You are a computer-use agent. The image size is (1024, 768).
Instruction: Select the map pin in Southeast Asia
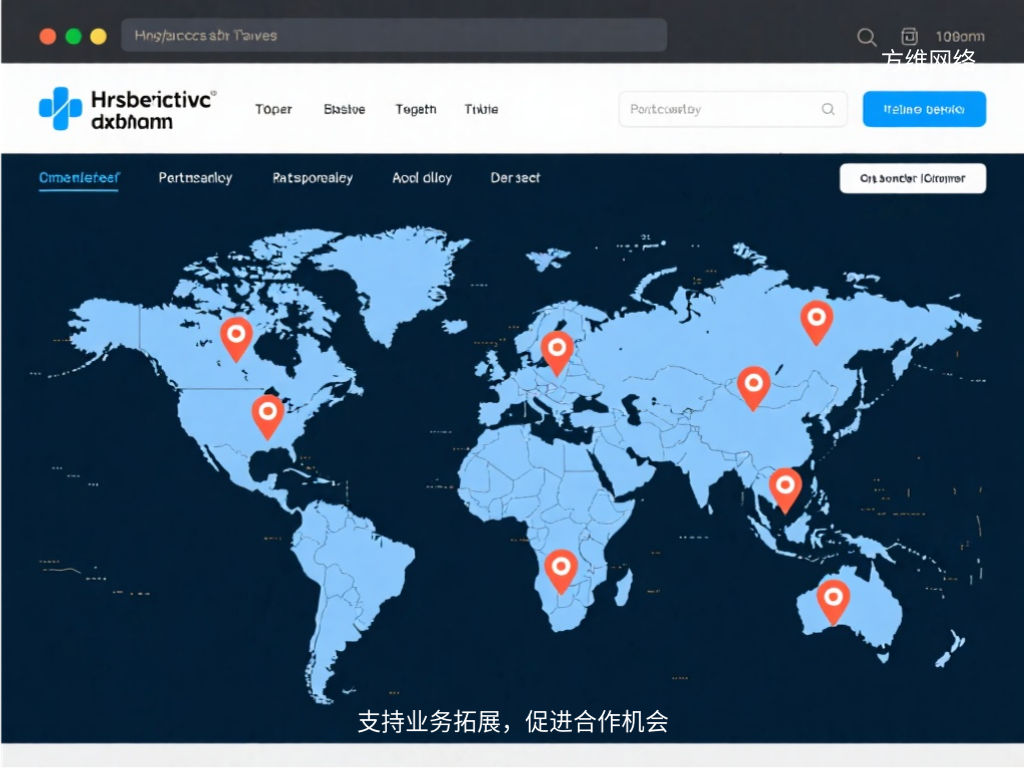coord(785,487)
